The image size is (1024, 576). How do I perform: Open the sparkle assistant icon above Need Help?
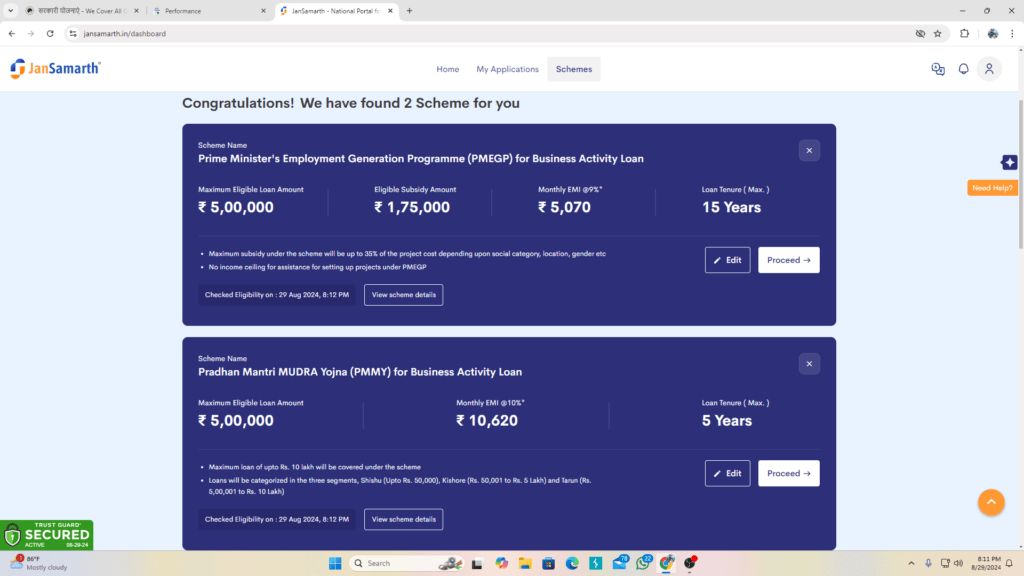[1009, 163]
